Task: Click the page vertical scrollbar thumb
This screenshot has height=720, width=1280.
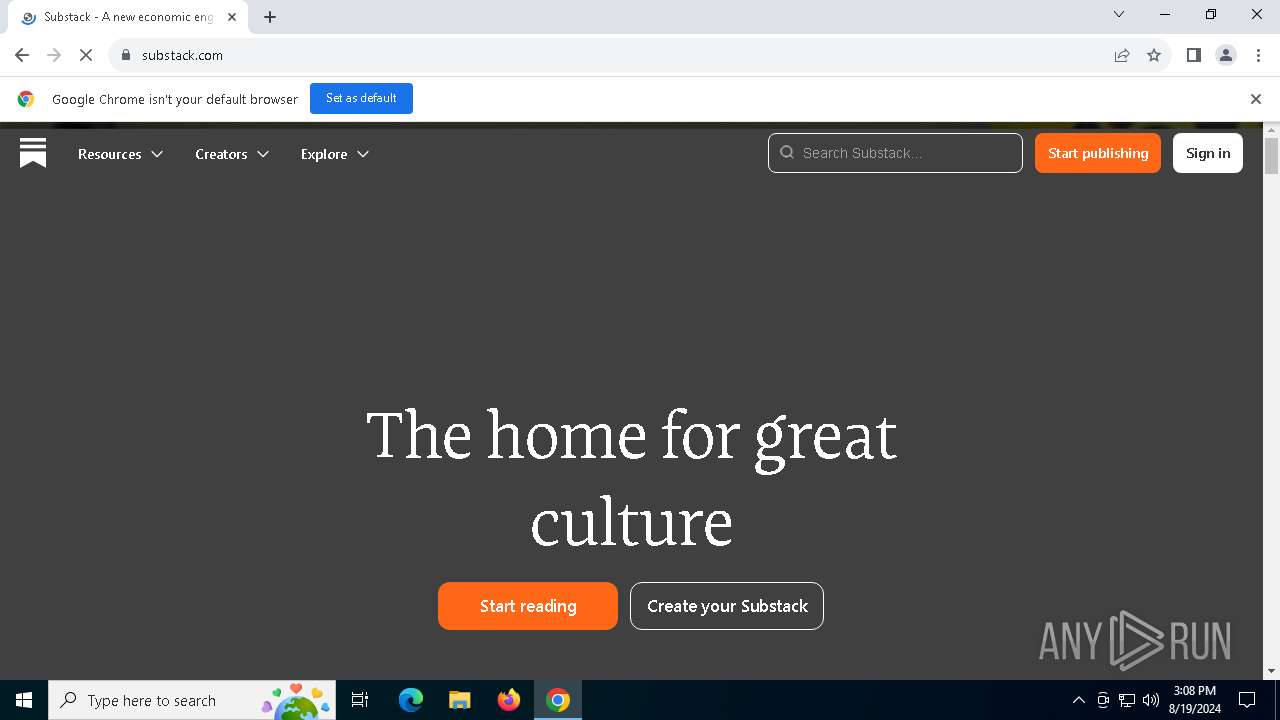Action: click(1272, 156)
